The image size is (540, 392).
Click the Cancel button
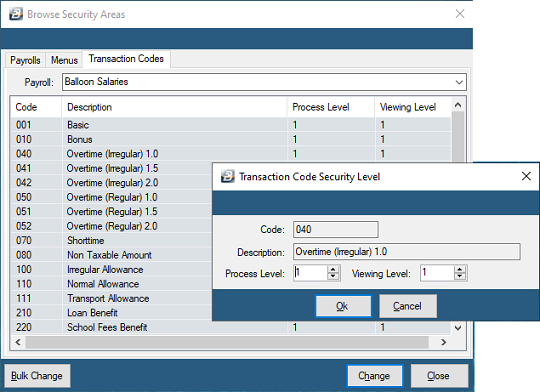(408, 306)
